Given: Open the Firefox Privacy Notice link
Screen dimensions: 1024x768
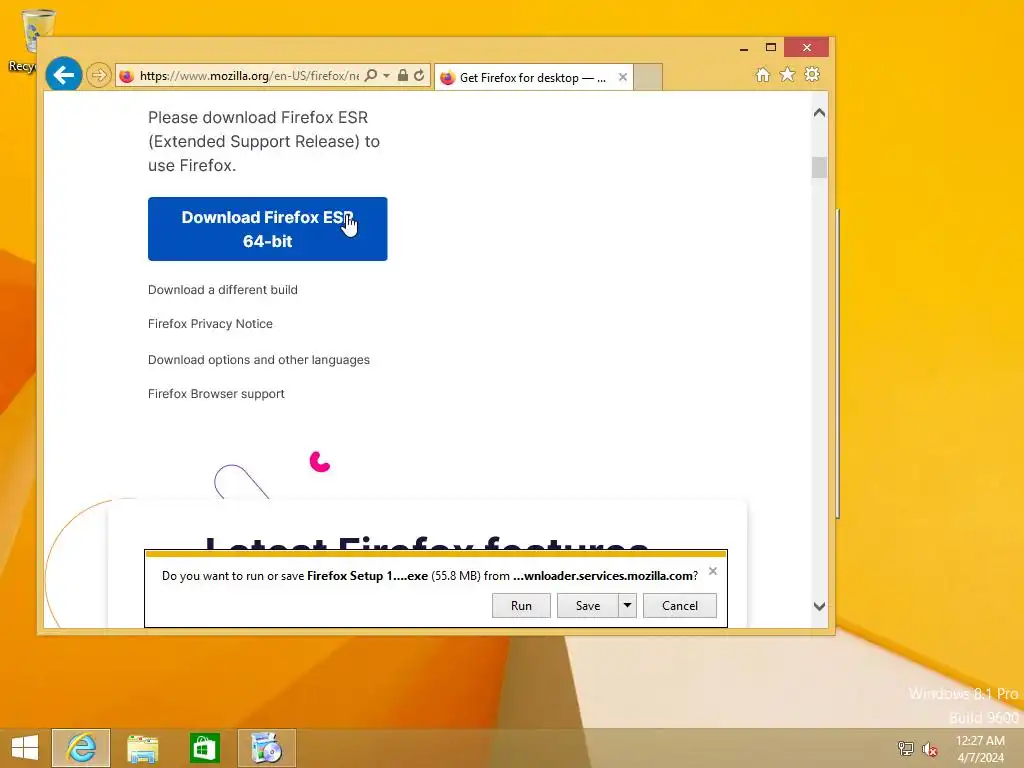Looking at the screenshot, I should tap(210, 323).
